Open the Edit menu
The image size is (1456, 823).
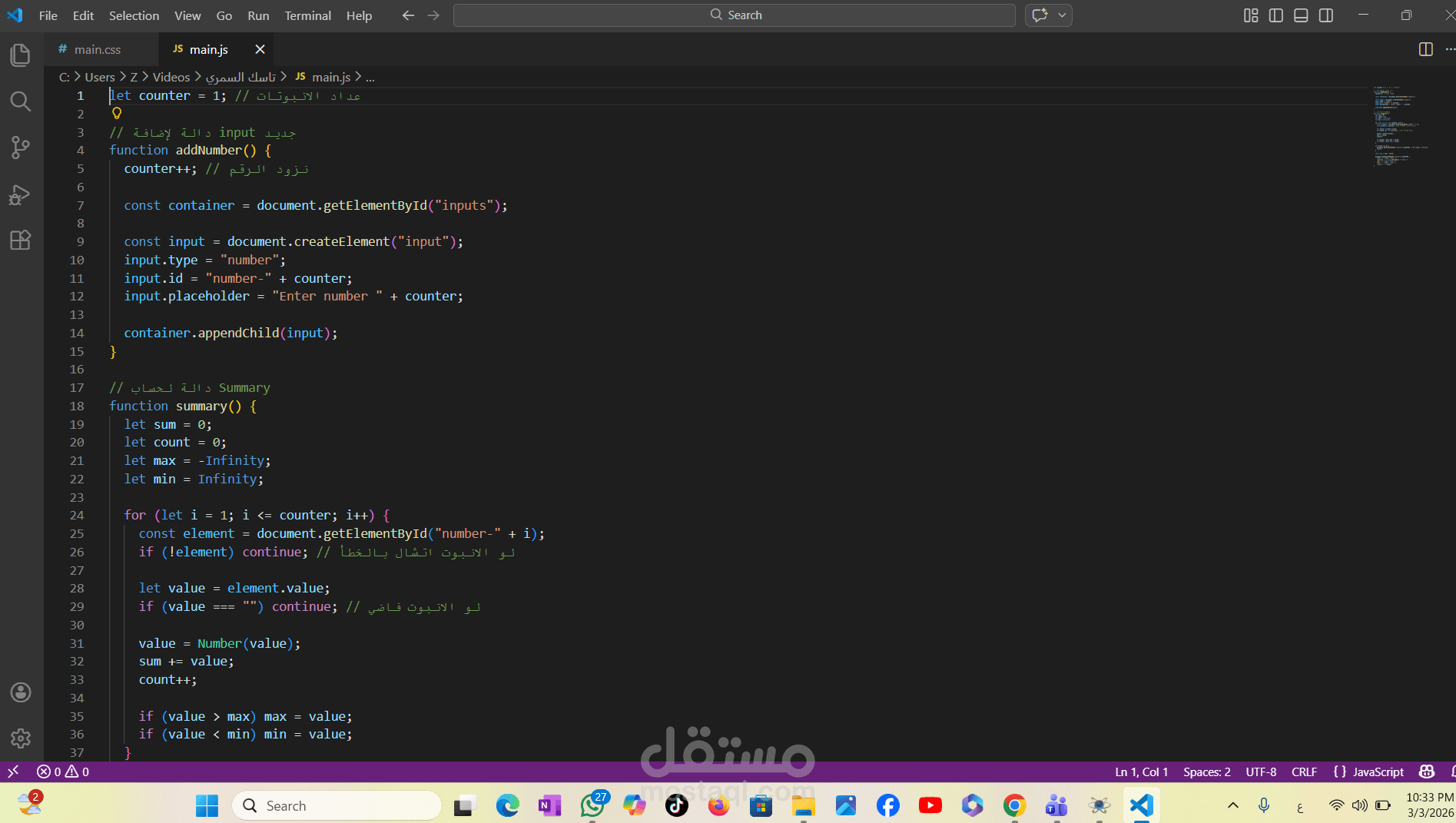pyautogui.click(x=83, y=15)
